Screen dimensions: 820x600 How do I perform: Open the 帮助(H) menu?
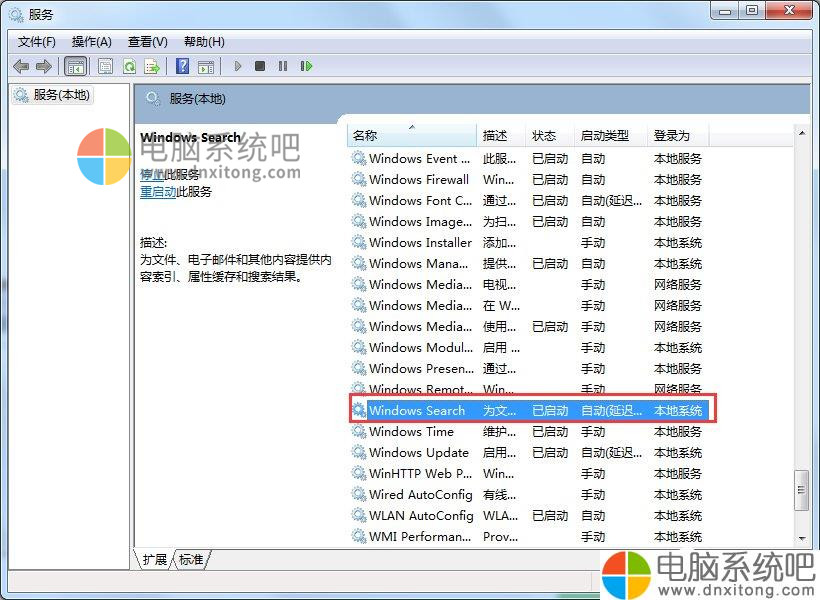click(x=204, y=42)
